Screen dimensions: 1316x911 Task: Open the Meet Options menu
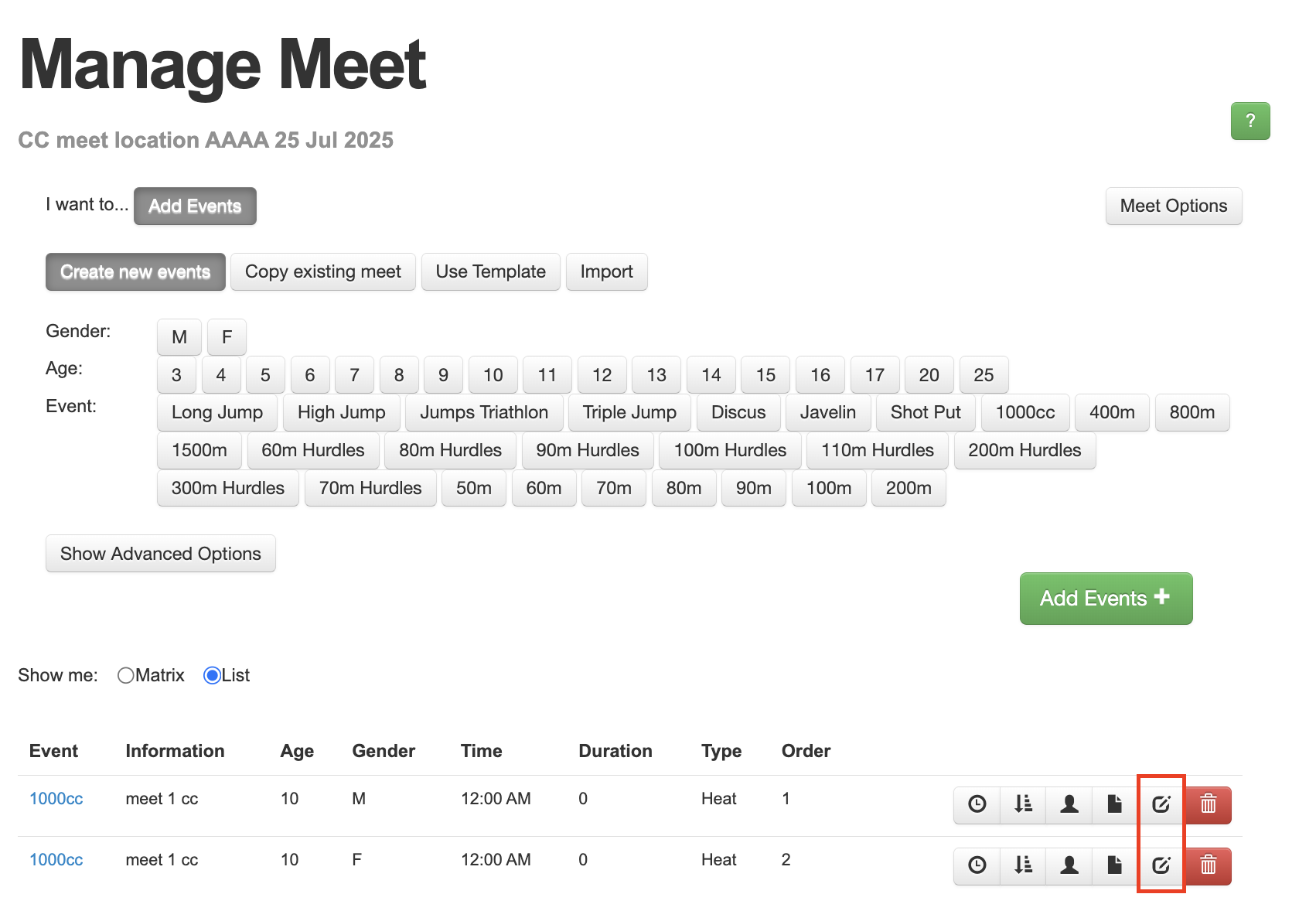(1174, 206)
